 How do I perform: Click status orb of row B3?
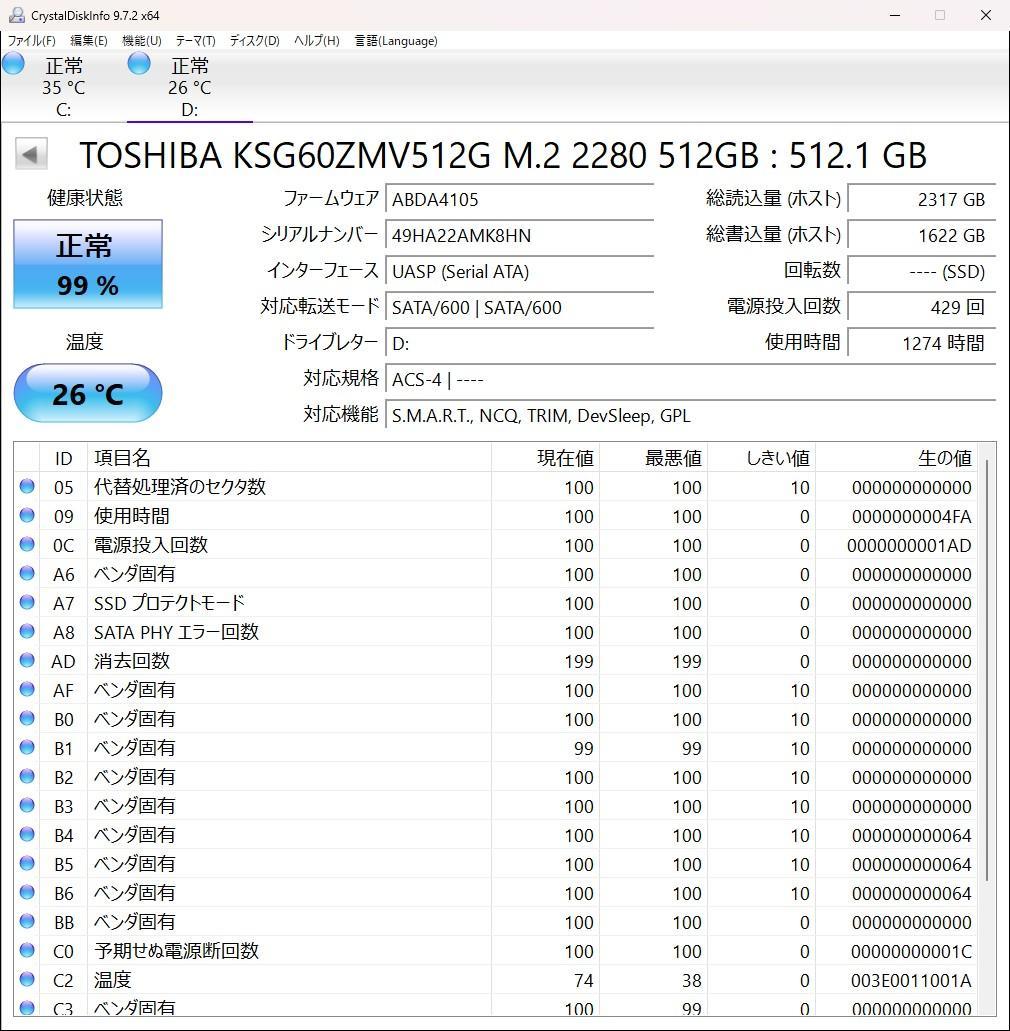coord(27,805)
